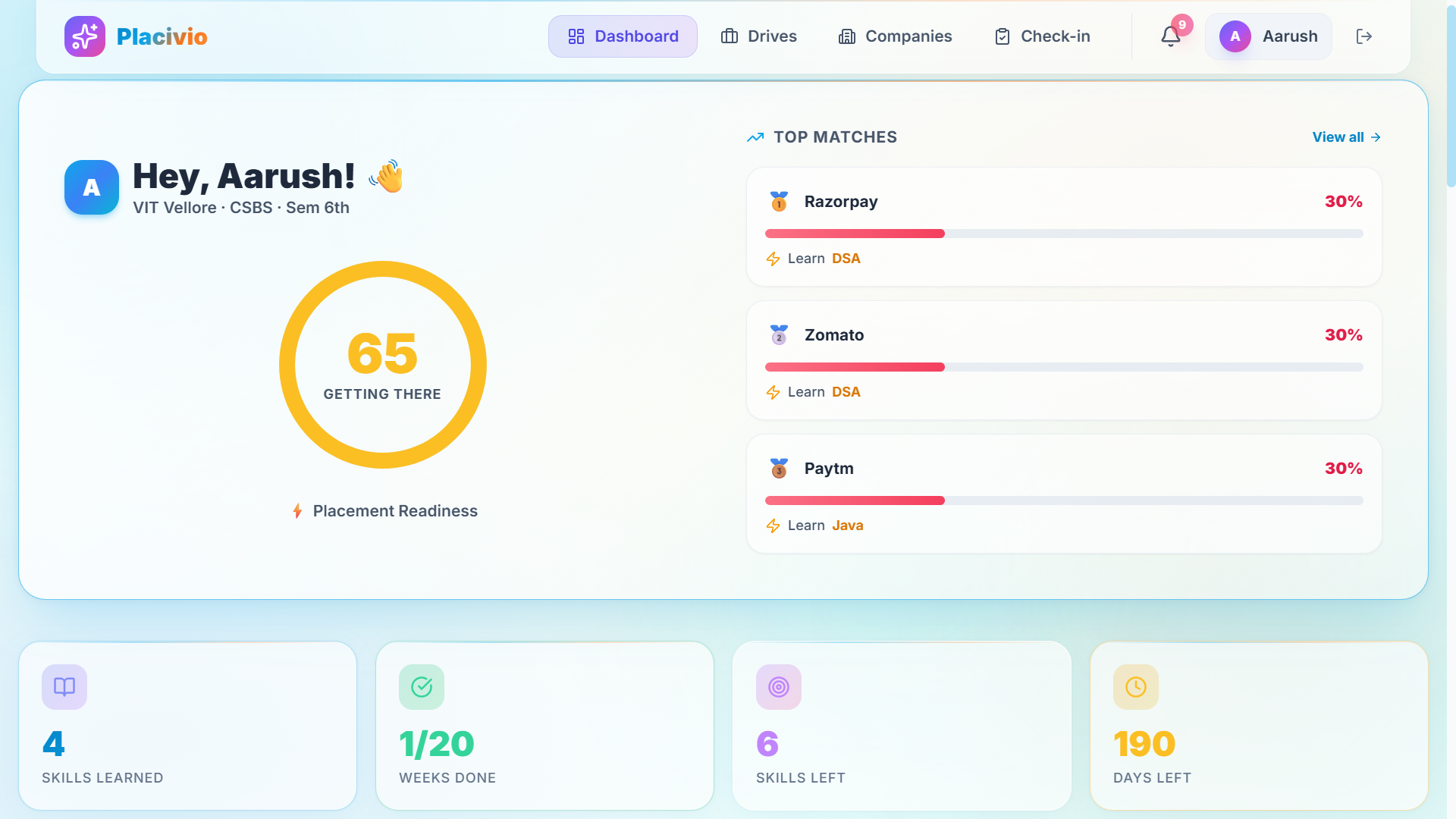Screen dimensions: 1456x819
Task: Click the Placivio sparkle logo icon
Action: [x=85, y=36]
